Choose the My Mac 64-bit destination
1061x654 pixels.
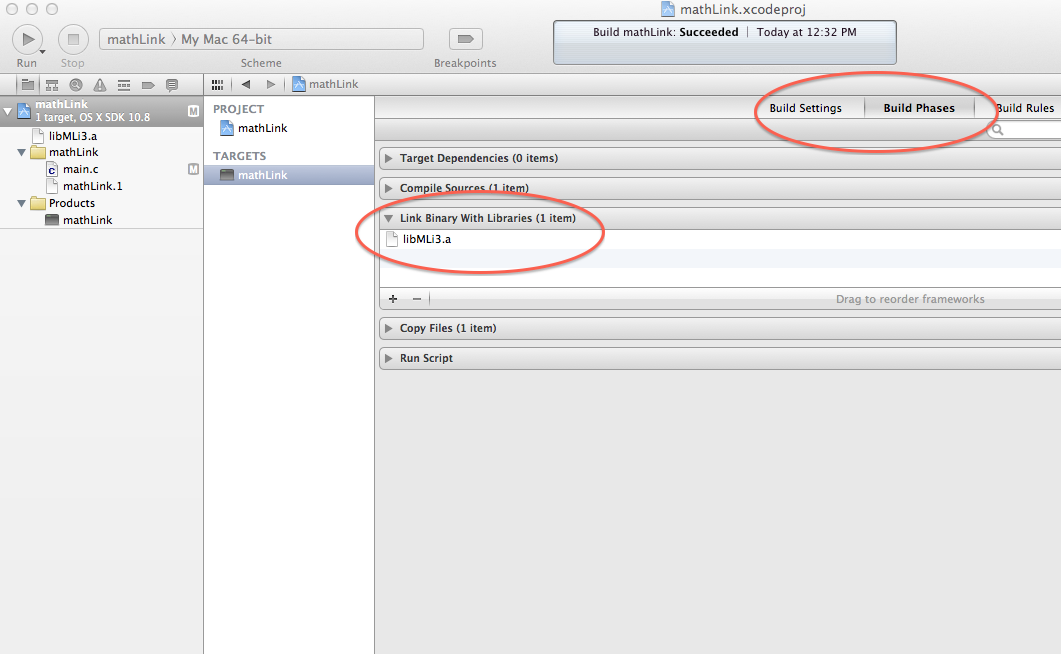(x=226, y=39)
